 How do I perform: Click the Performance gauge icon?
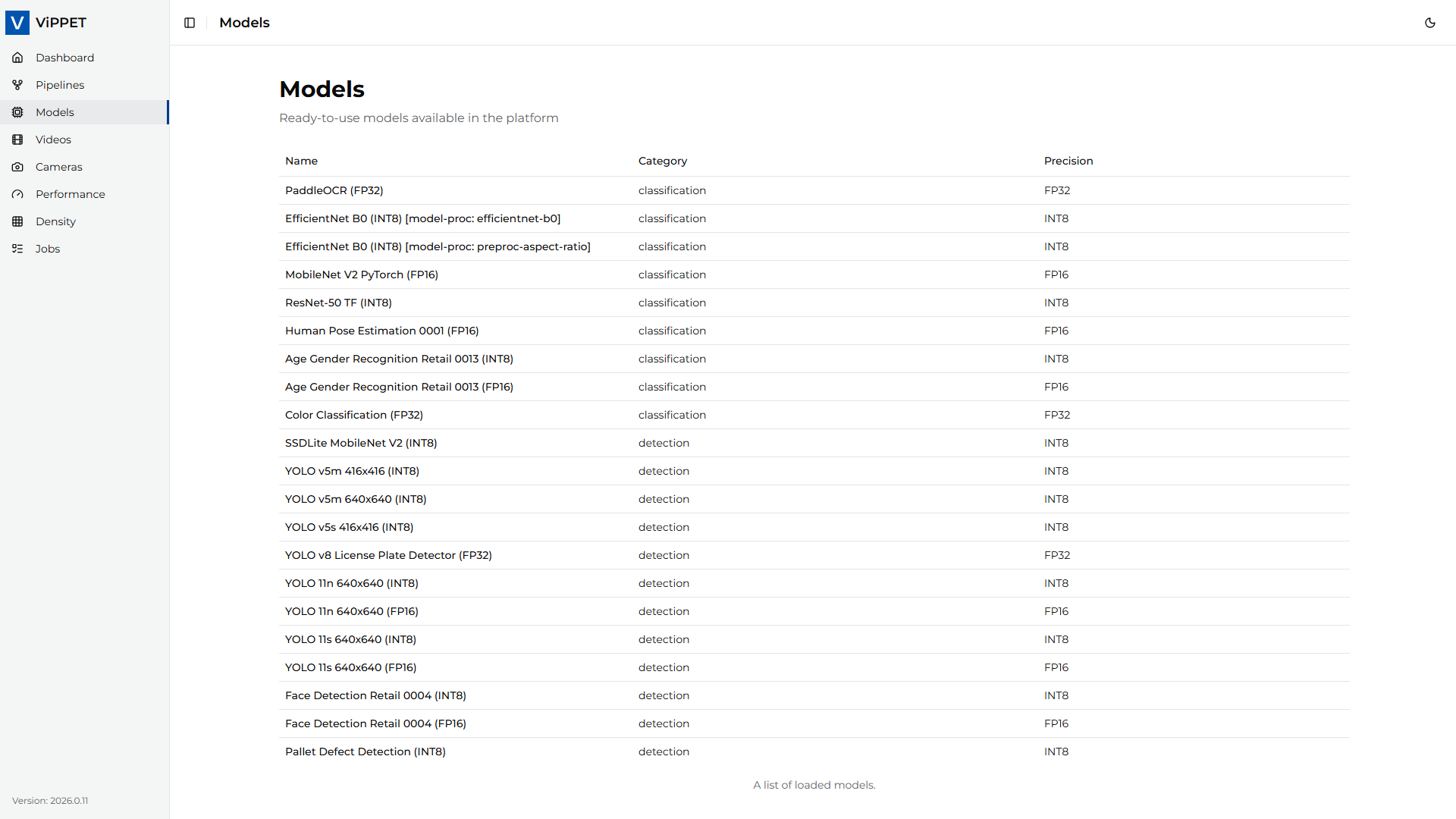coord(17,194)
